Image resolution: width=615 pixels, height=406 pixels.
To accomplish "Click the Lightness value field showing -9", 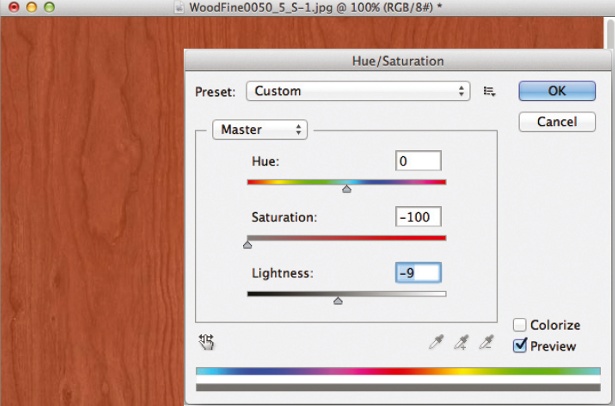I will pyautogui.click(x=418, y=273).
